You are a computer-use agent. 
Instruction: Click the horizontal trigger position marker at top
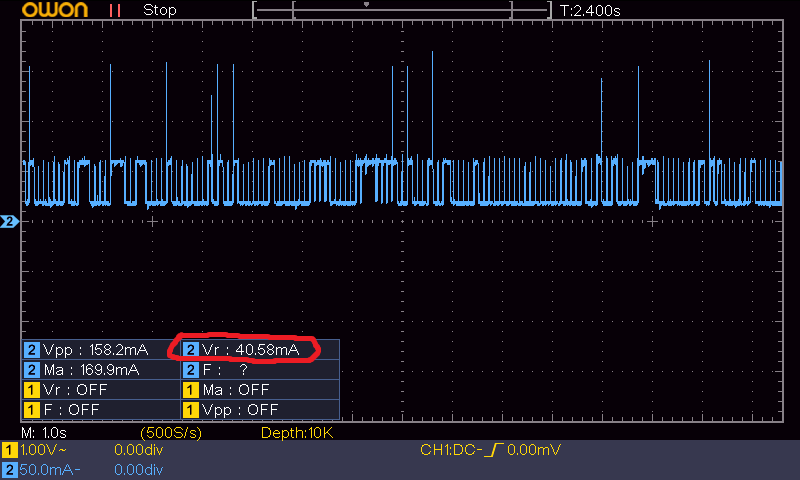click(366, 4)
